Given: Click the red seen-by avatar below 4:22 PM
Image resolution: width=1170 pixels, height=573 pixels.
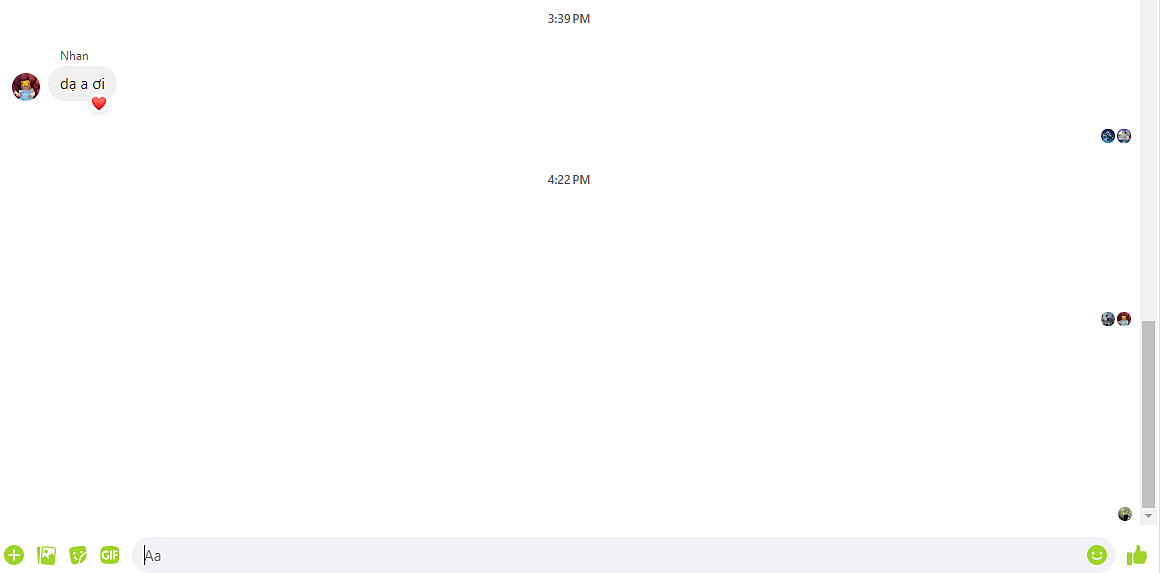Looking at the screenshot, I should [x=1124, y=319].
